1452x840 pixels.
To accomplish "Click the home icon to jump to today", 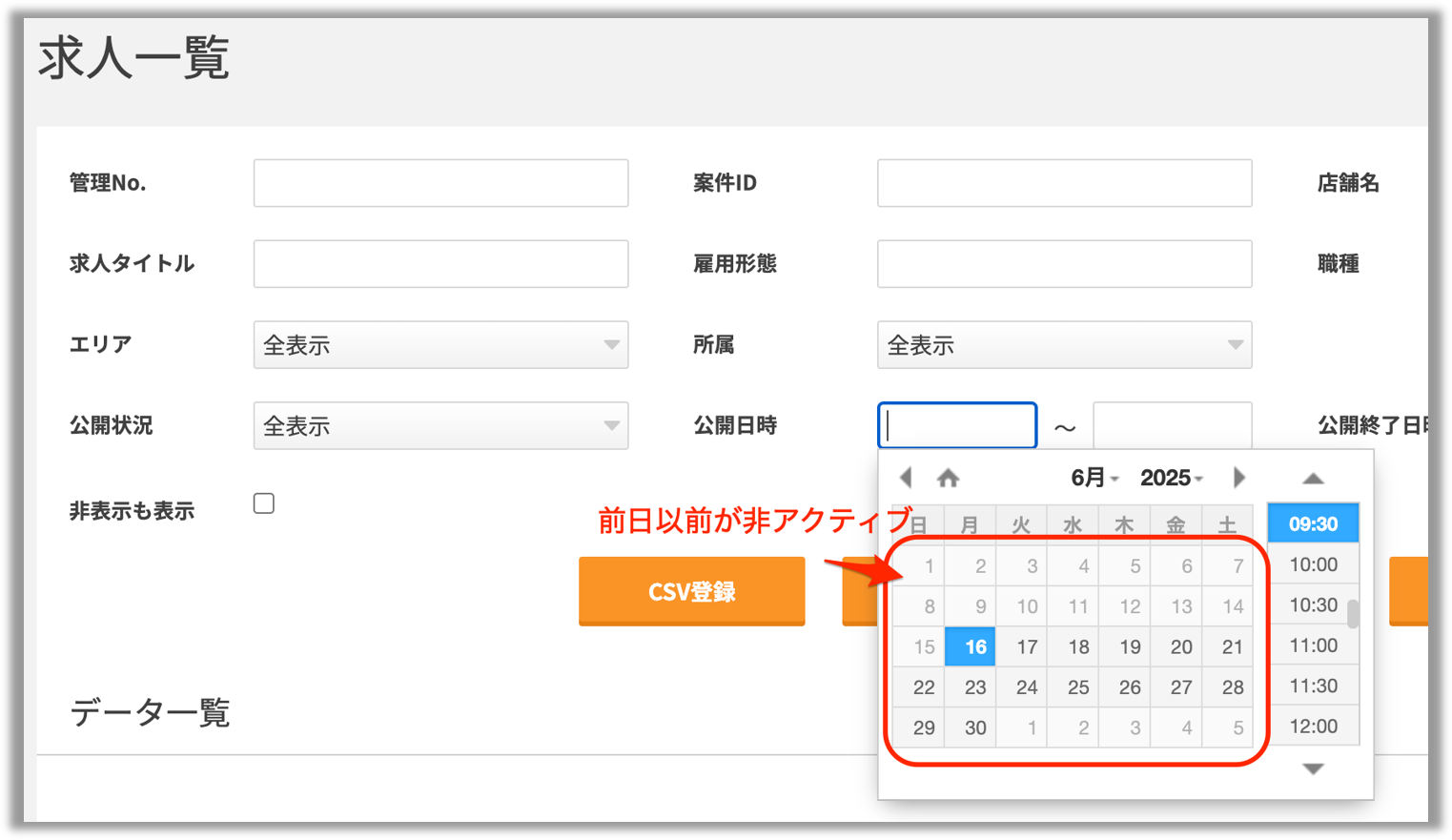I will 948,478.
